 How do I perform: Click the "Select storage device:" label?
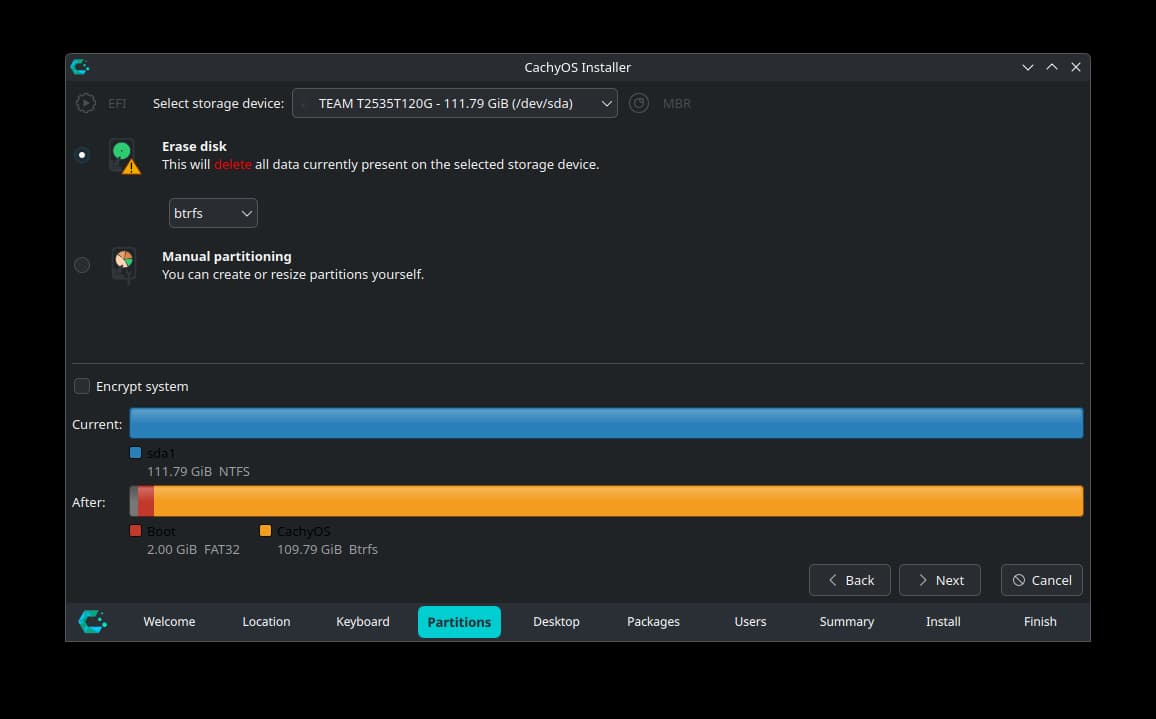218,103
